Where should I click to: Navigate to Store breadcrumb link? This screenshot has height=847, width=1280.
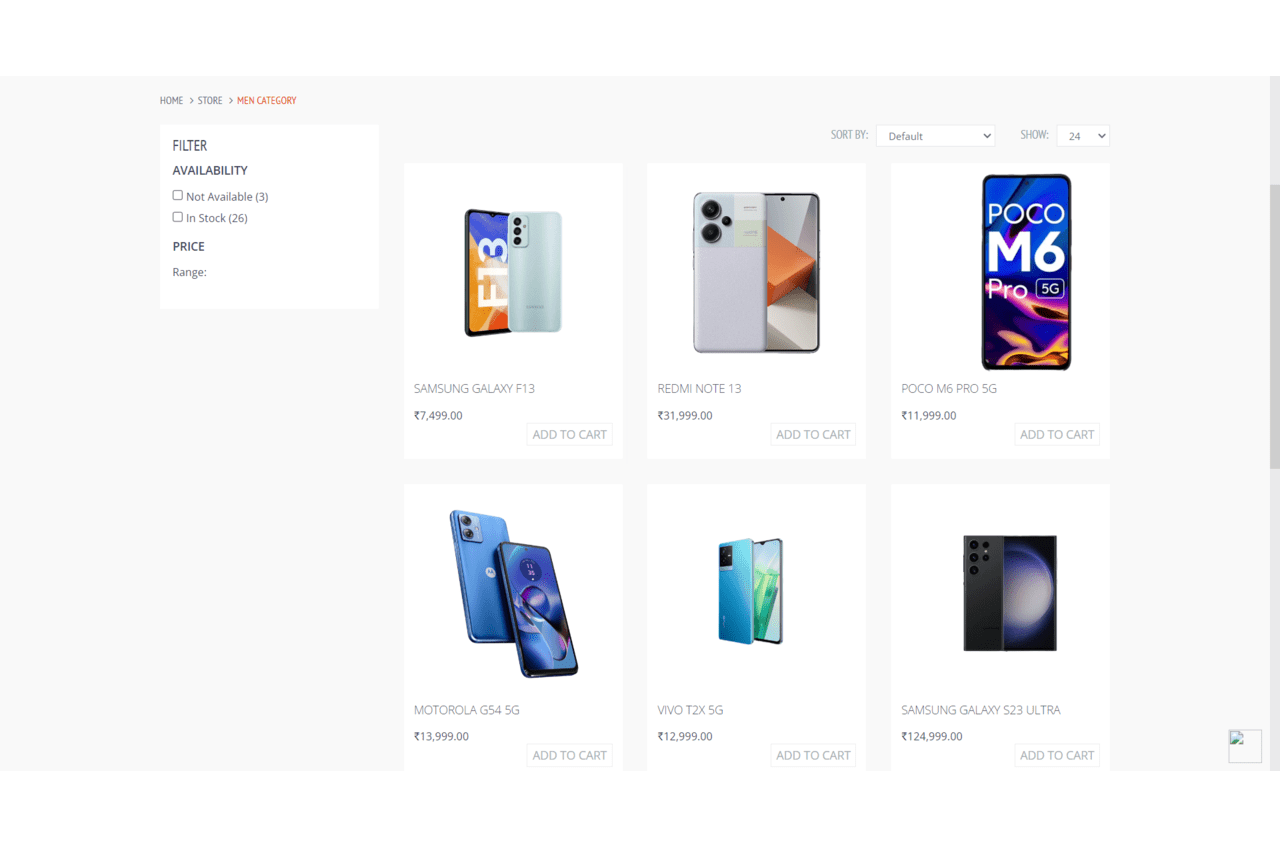[210, 101]
